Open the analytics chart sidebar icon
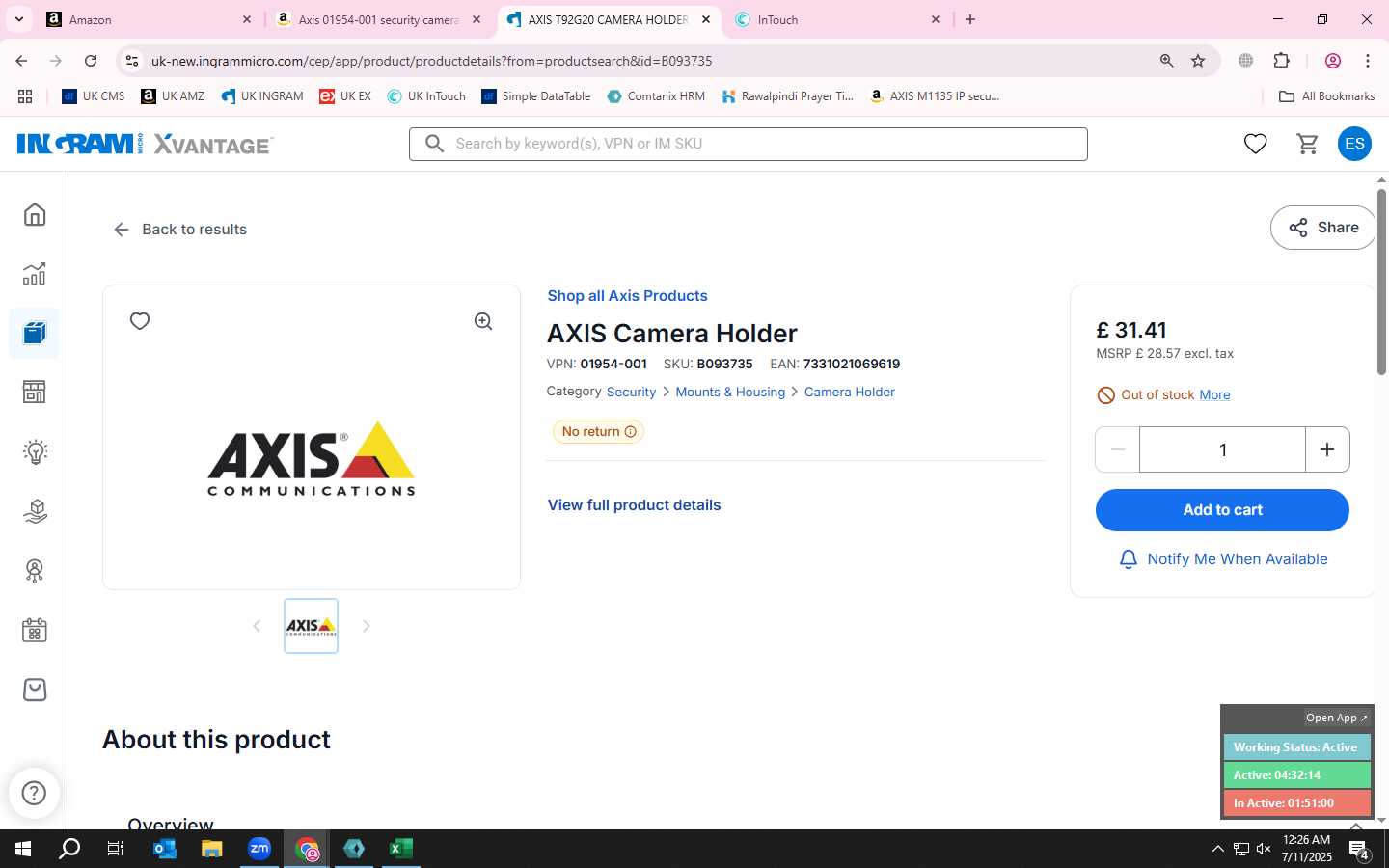 35,274
